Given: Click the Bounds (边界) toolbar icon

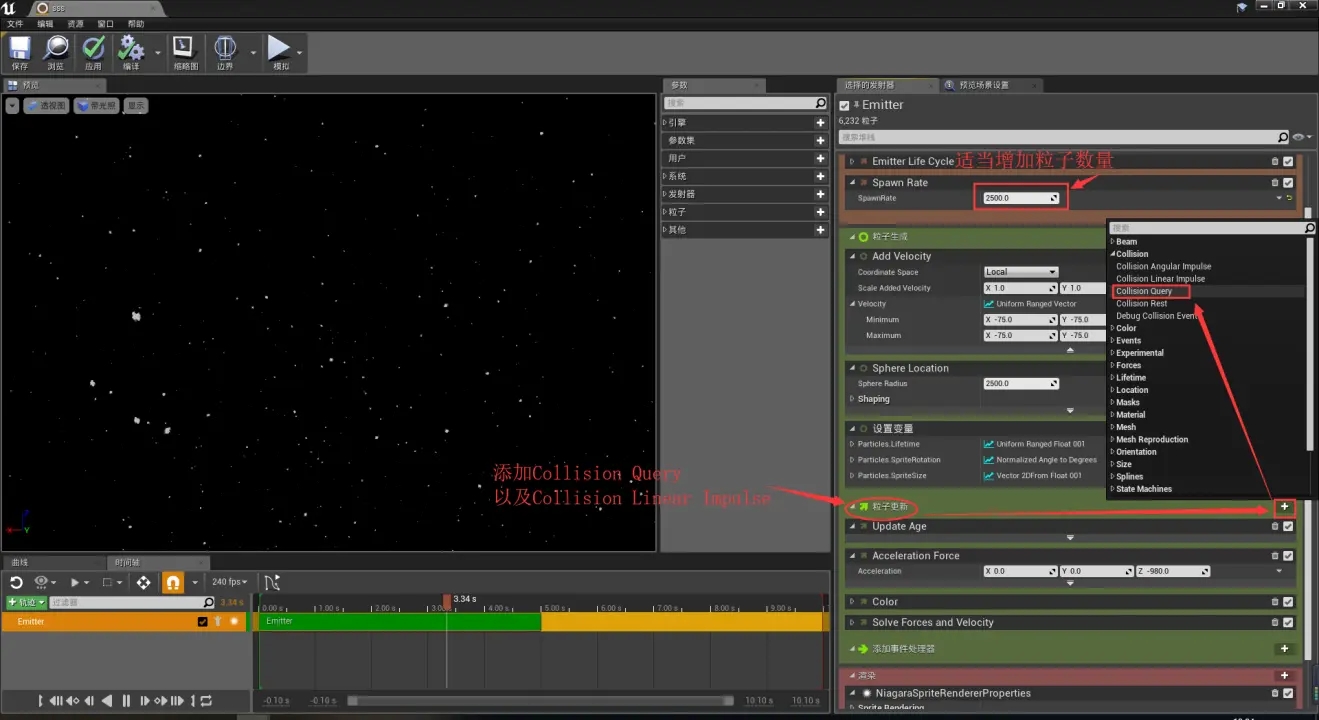Looking at the screenshot, I should (x=224, y=48).
